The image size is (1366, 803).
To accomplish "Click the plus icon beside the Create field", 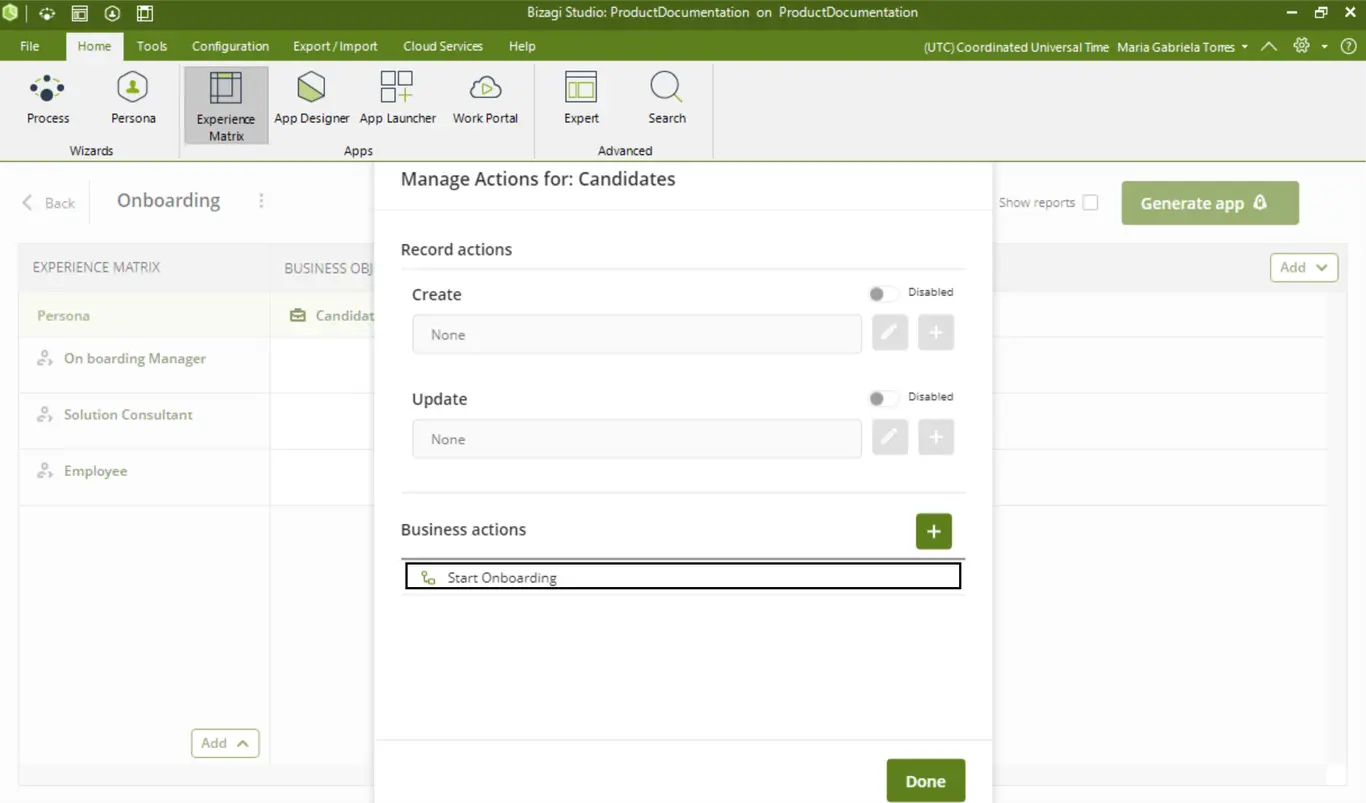I will [x=936, y=333].
